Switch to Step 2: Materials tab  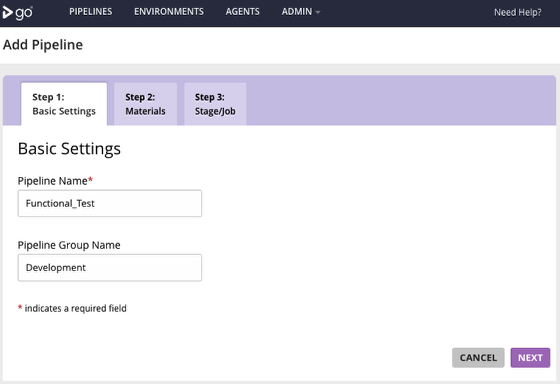[x=145, y=104]
